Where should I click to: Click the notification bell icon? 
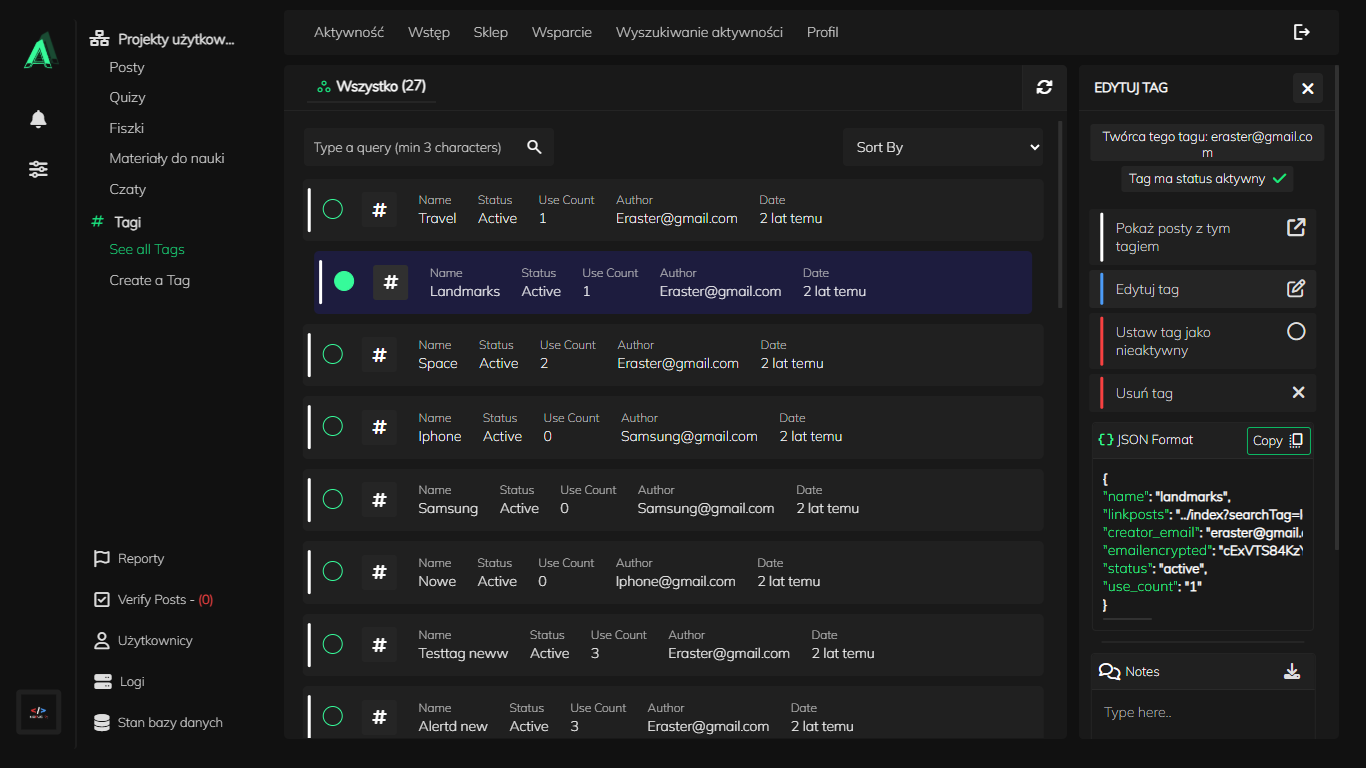coord(38,120)
